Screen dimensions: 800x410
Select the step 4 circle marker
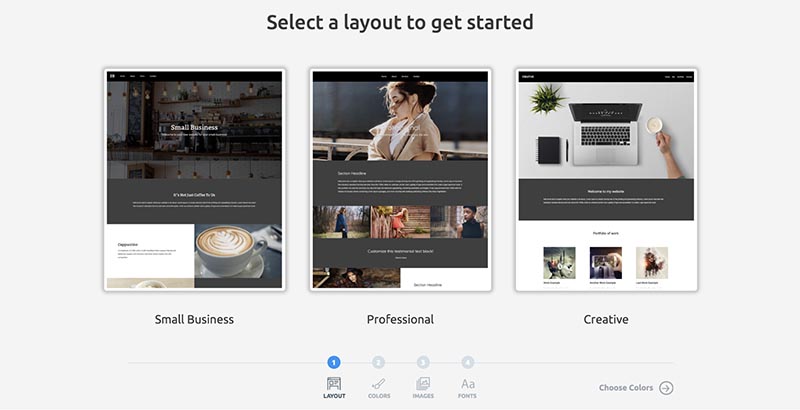468,363
